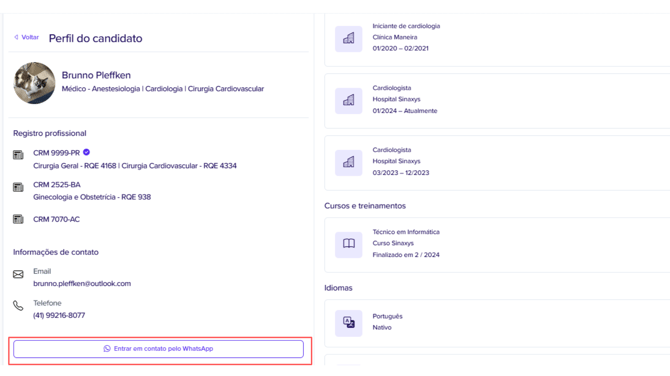670x376 pixels.
Task: Click the CRM 9999-PR text
Action: (56, 153)
